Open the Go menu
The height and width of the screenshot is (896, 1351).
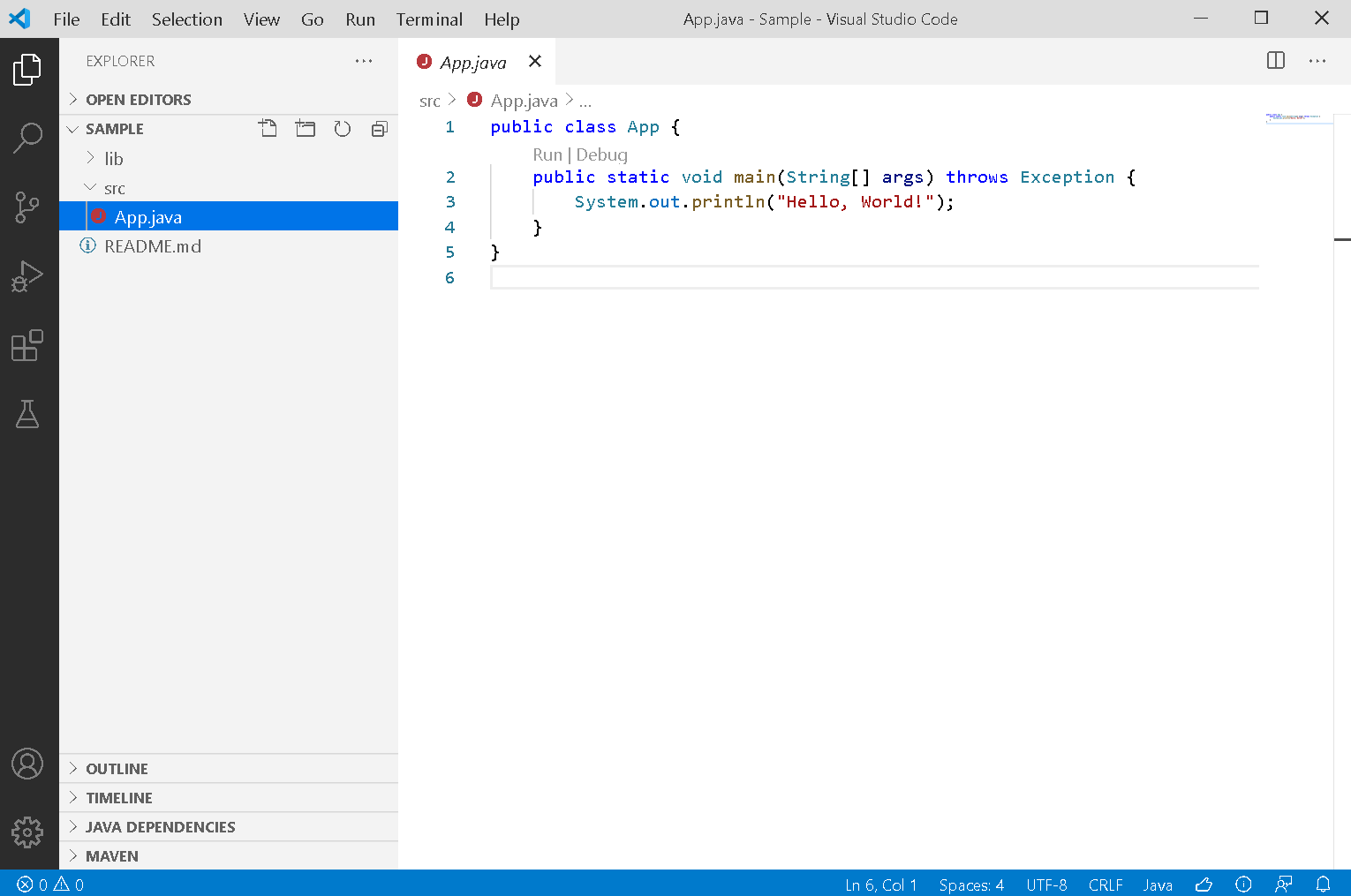pos(313,19)
